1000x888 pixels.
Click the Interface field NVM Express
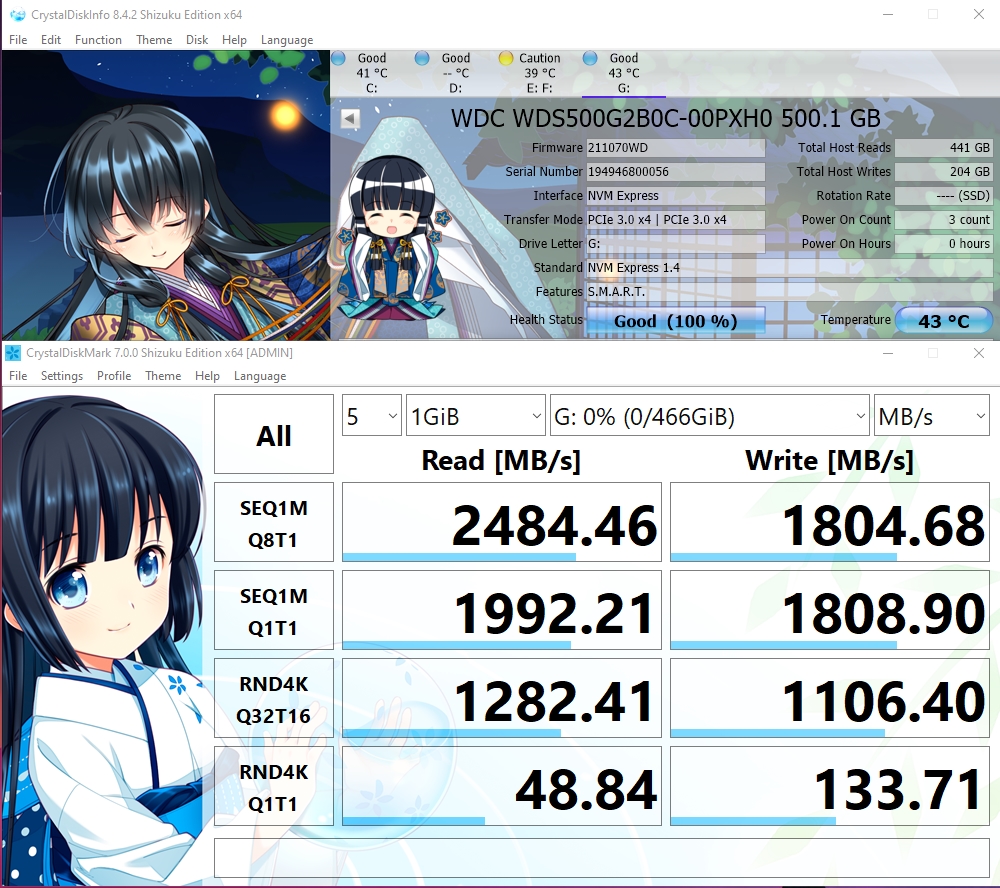[x=675, y=196]
